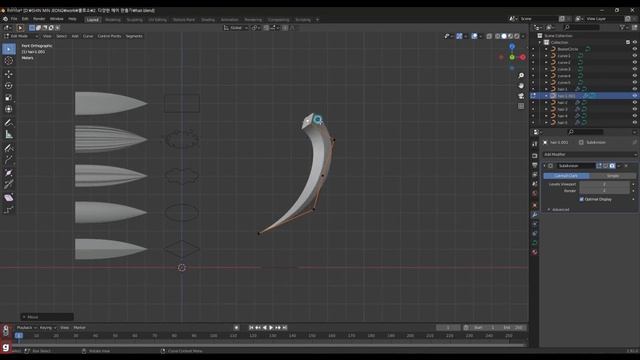Image resolution: width=640 pixels, height=360 pixels.
Task: Open the Tool properties tab
Action: pyautogui.click(x=535, y=144)
